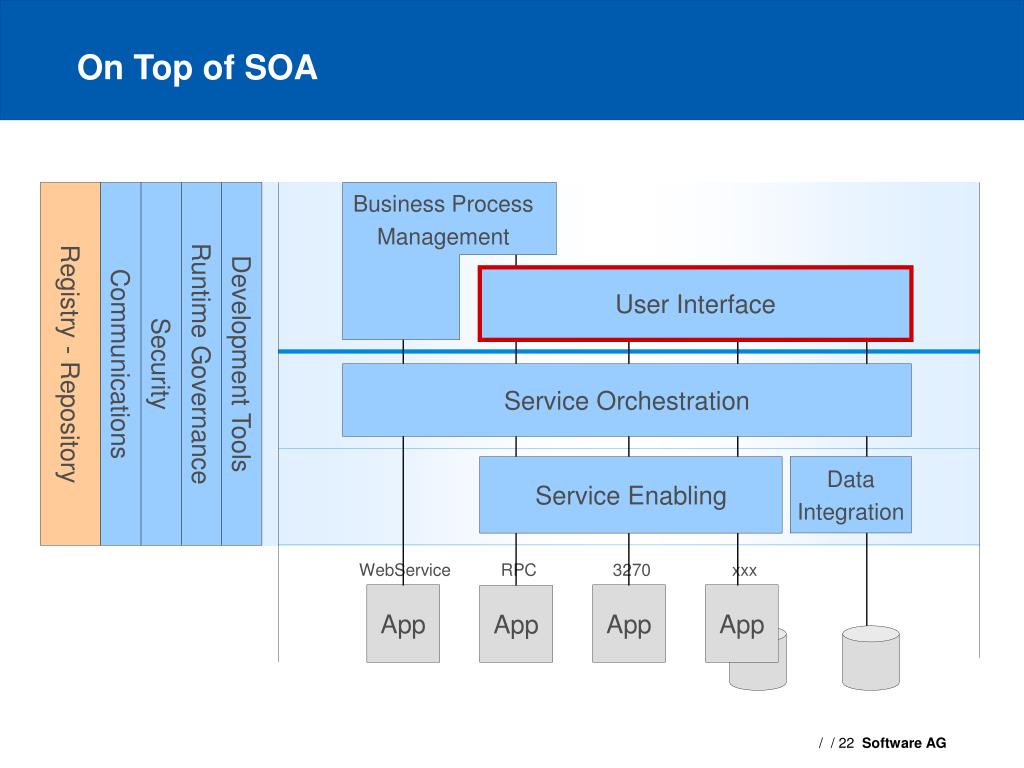Click the Development Tools vertical column
Image resolution: width=1024 pixels, height=768 pixels.
pyautogui.click(x=242, y=364)
